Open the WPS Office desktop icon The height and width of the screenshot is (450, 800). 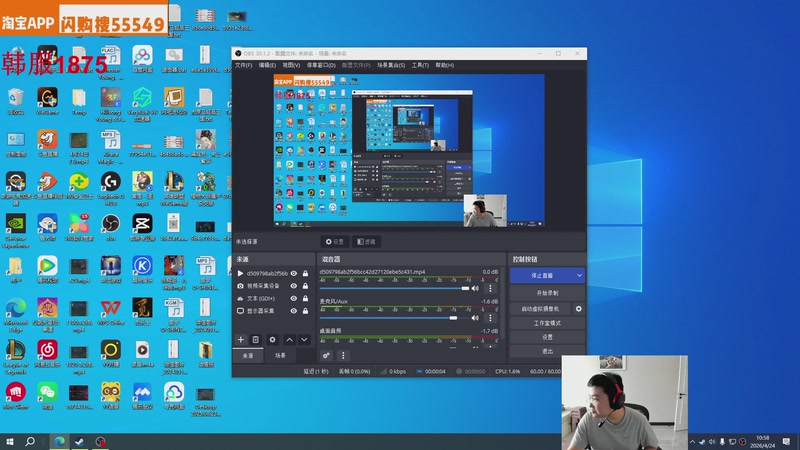[110, 312]
